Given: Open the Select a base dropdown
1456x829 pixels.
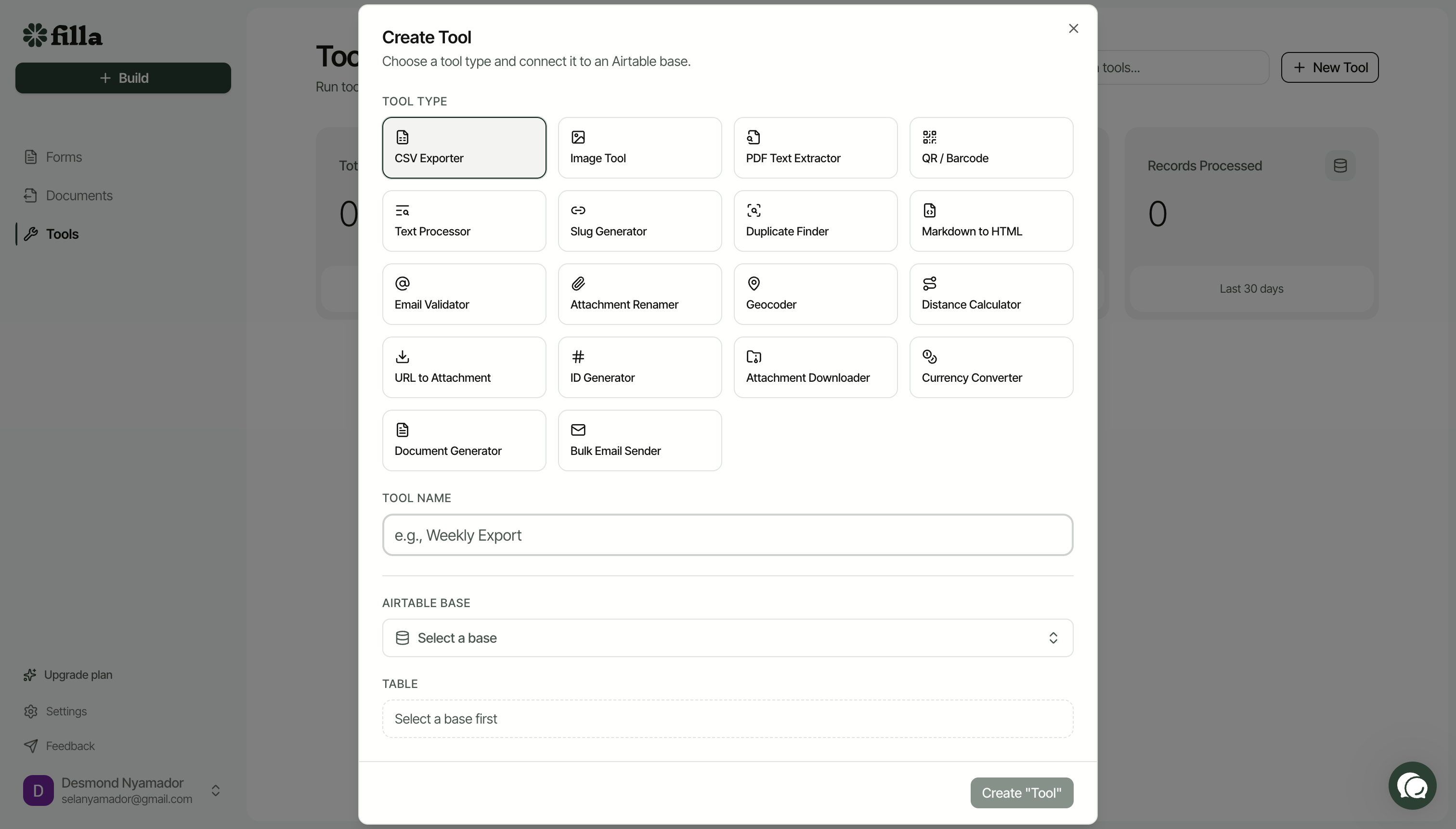Looking at the screenshot, I should 727,637.
